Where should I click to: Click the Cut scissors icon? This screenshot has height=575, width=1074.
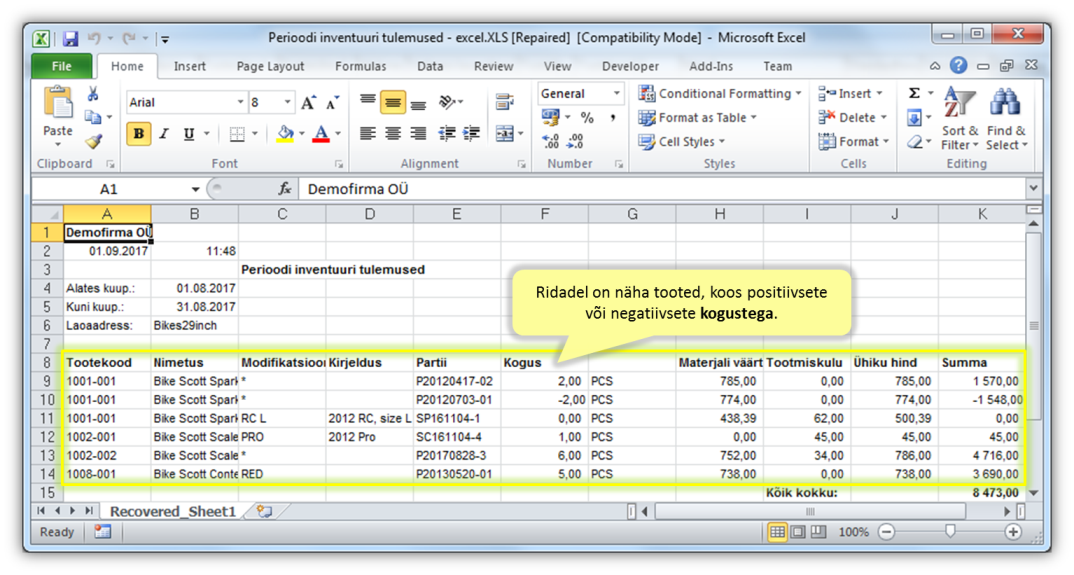[x=93, y=95]
